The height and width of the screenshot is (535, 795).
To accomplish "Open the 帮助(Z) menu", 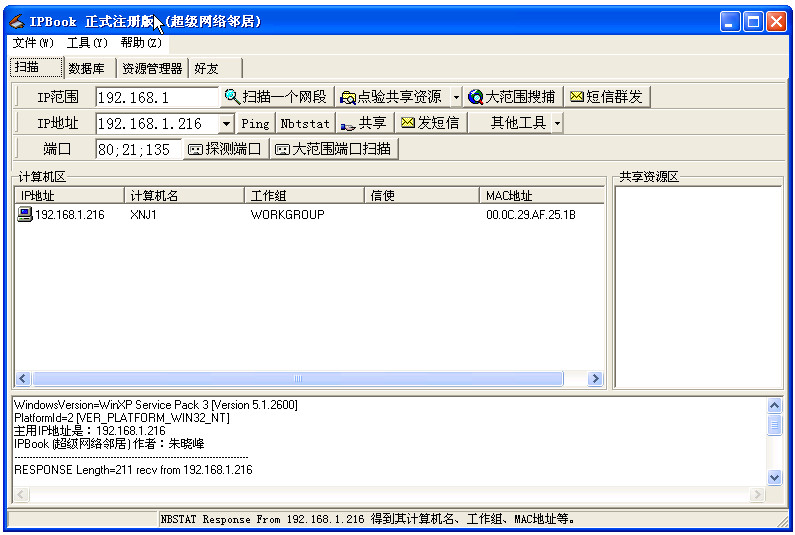I will 141,43.
